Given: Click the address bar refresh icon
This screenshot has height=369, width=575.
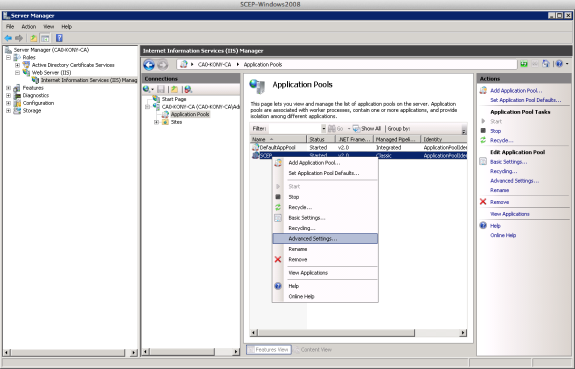Looking at the screenshot, I should [x=524, y=64].
